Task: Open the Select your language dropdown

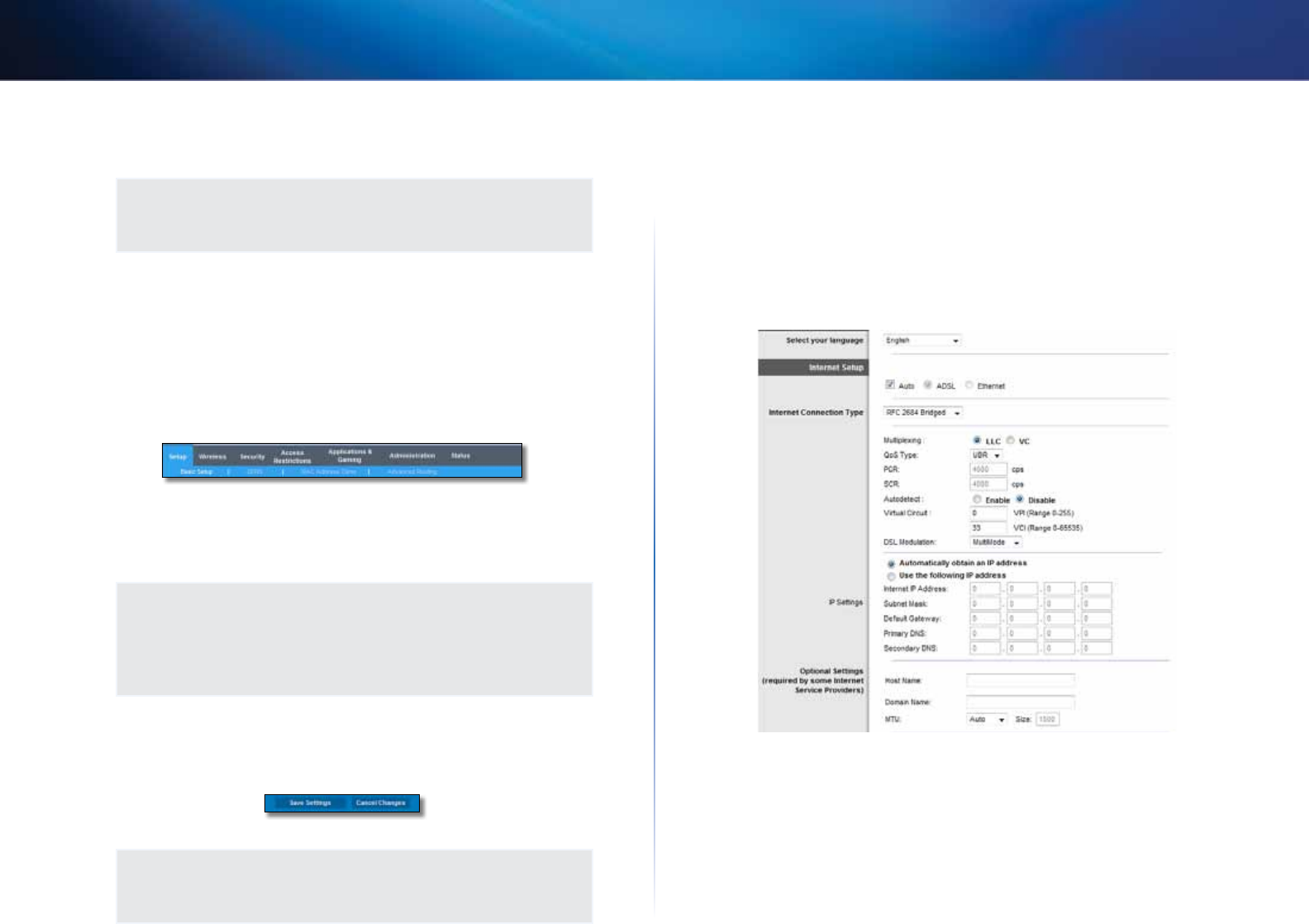Action: pyautogui.click(x=922, y=341)
